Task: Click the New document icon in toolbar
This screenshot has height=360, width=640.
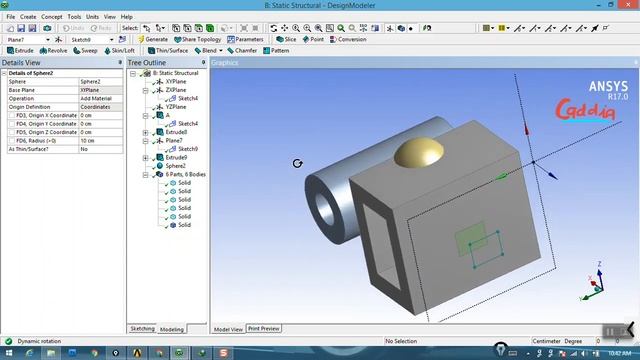Action: (10, 28)
